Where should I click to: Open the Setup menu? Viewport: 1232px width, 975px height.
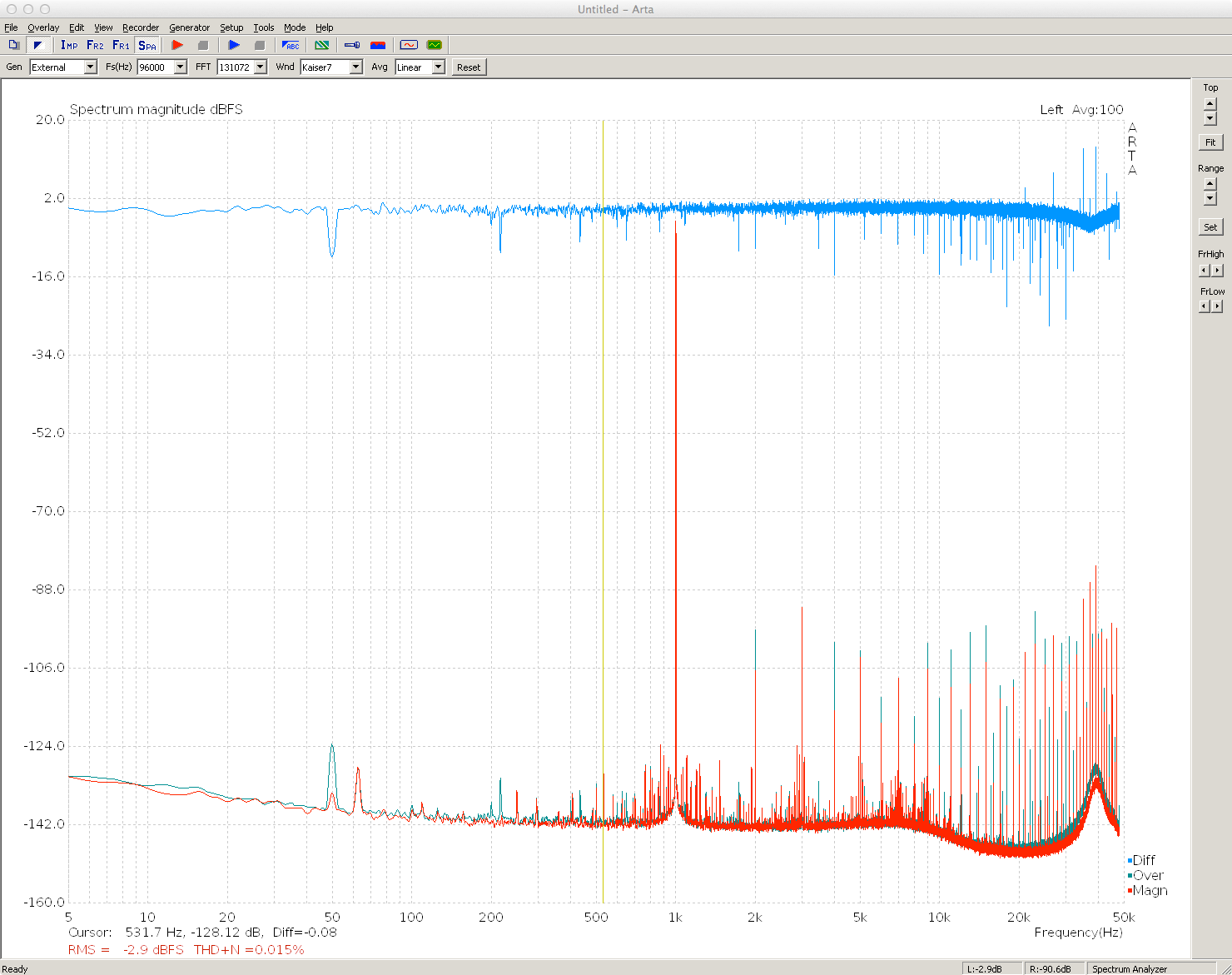tap(231, 27)
